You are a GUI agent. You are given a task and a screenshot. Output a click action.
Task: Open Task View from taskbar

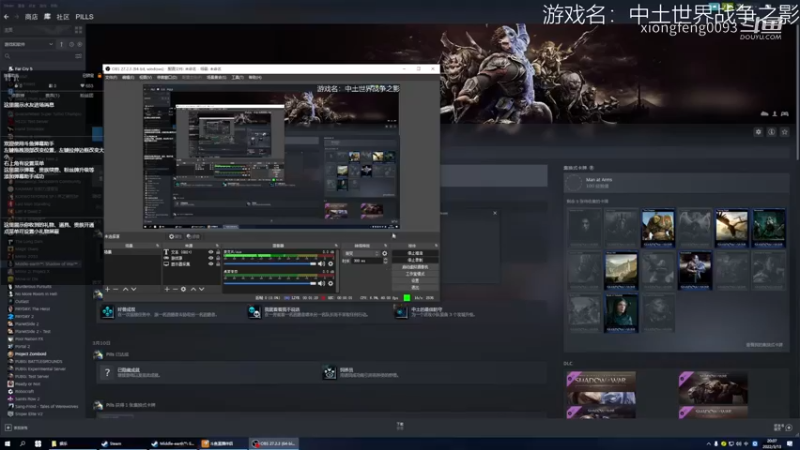(x=38, y=444)
